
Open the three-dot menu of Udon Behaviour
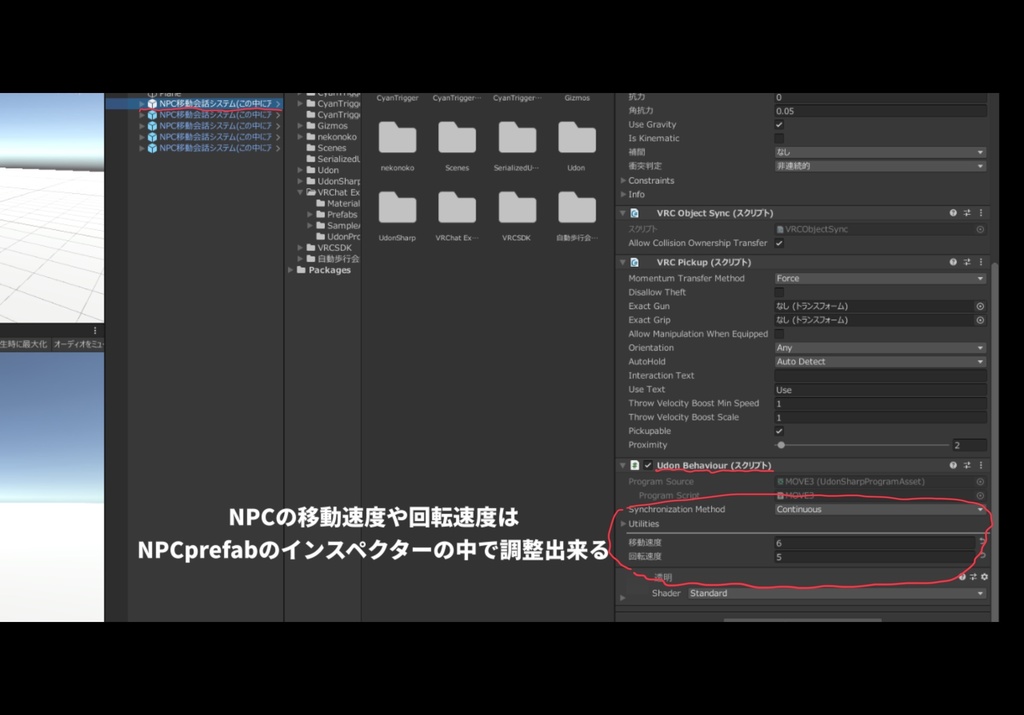click(x=980, y=466)
